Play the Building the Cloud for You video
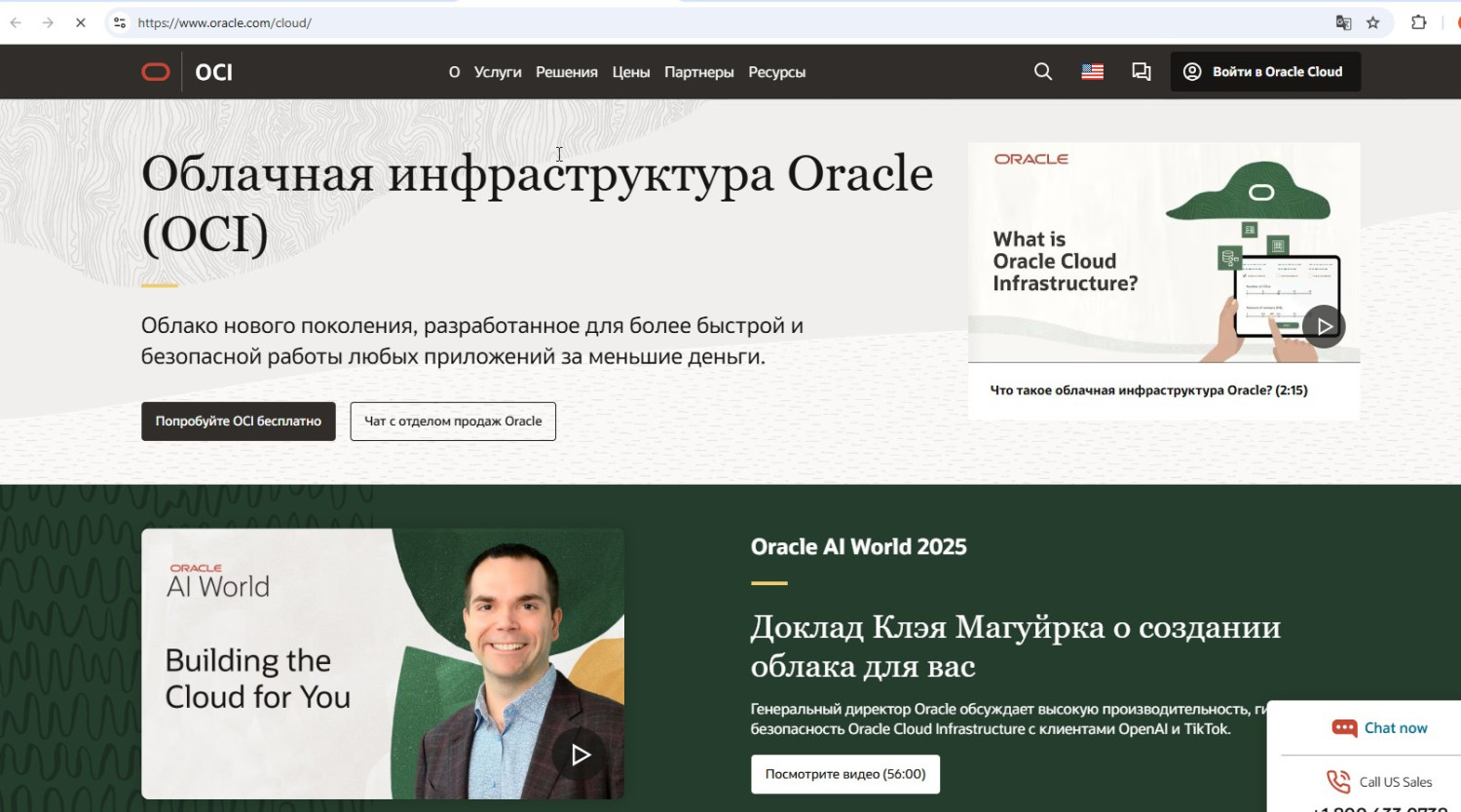Screen dimensions: 1461x812 click(x=580, y=755)
